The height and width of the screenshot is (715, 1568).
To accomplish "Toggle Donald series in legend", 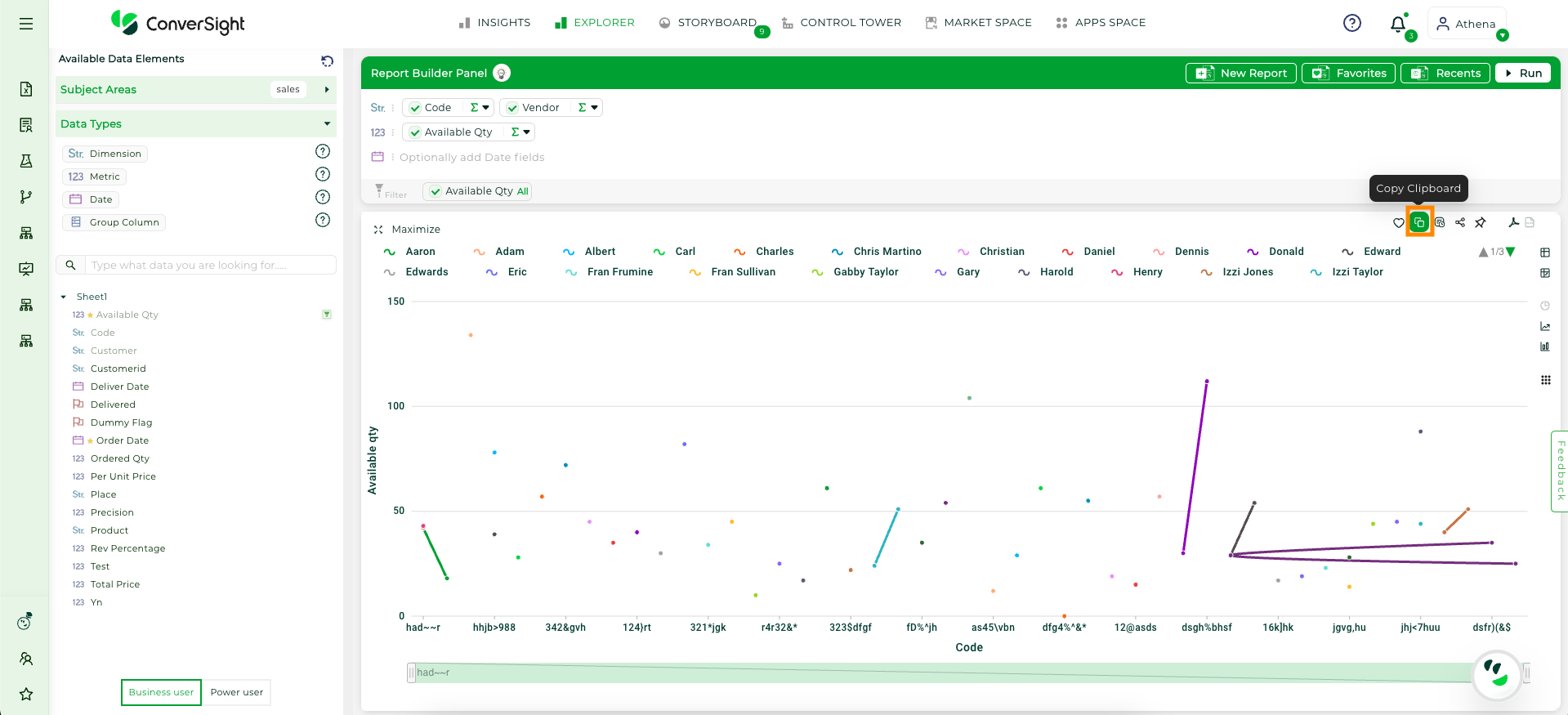I will pyautogui.click(x=1275, y=252).
